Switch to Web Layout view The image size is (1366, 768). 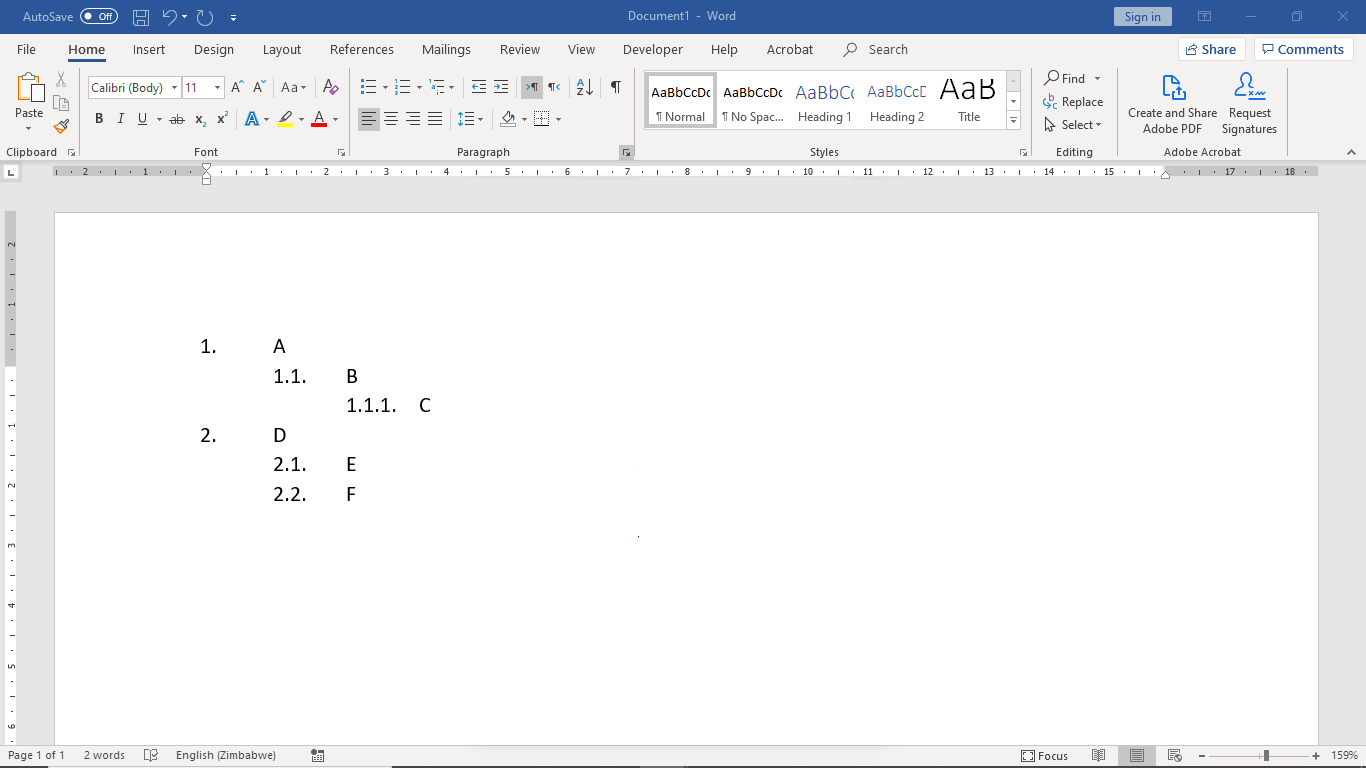click(x=1175, y=756)
